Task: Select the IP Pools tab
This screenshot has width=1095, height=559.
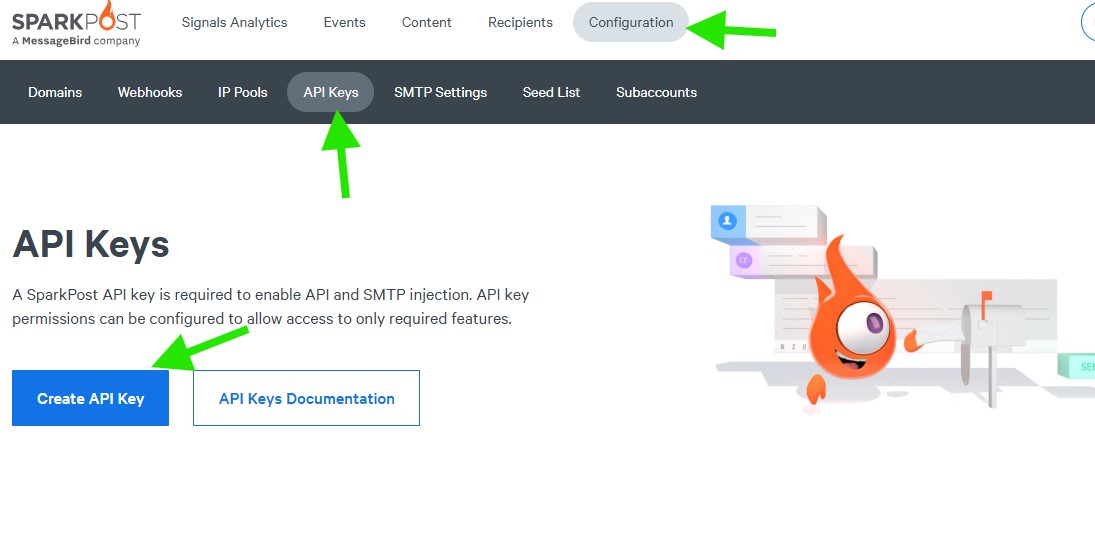Action: point(243,92)
